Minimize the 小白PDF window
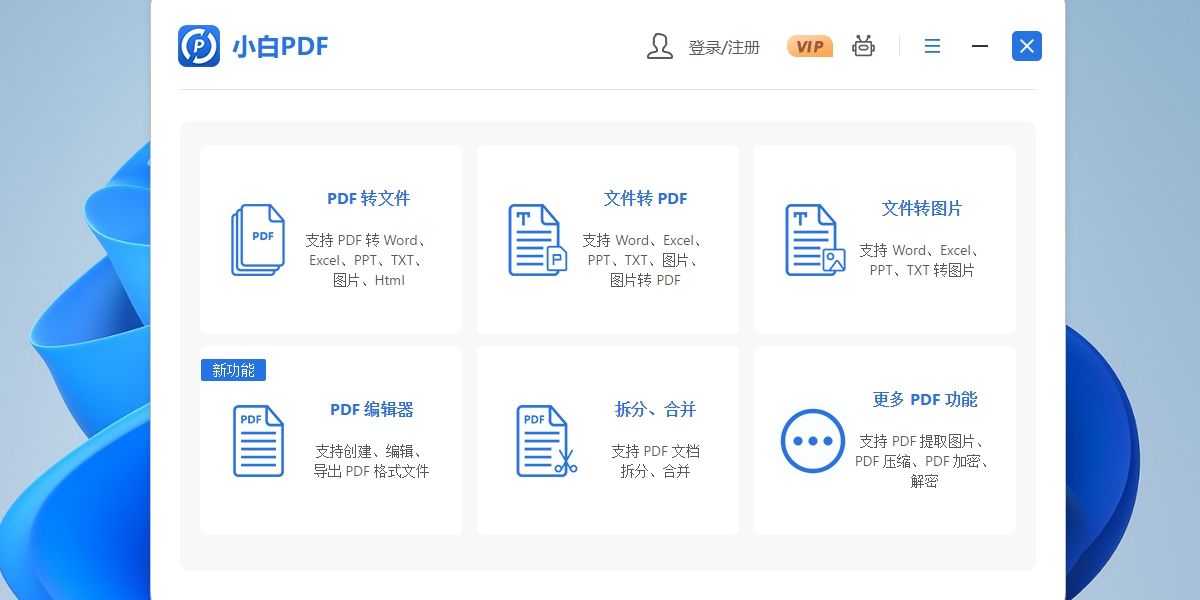This screenshot has width=1200, height=600. click(980, 46)
